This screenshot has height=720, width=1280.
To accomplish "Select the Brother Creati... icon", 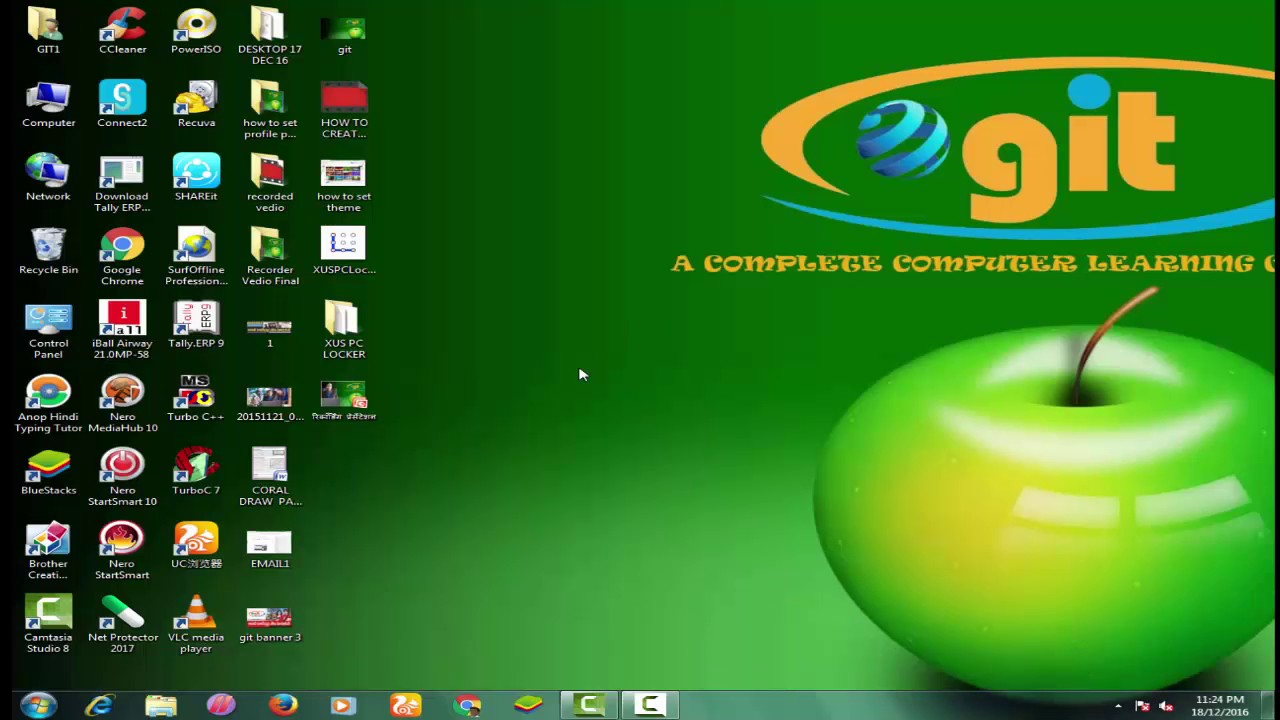I will (48, 551).
